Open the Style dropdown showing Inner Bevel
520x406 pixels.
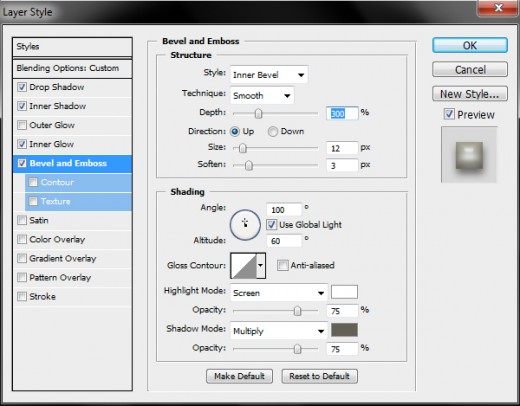pyautogui.click(x=269, y=75)
